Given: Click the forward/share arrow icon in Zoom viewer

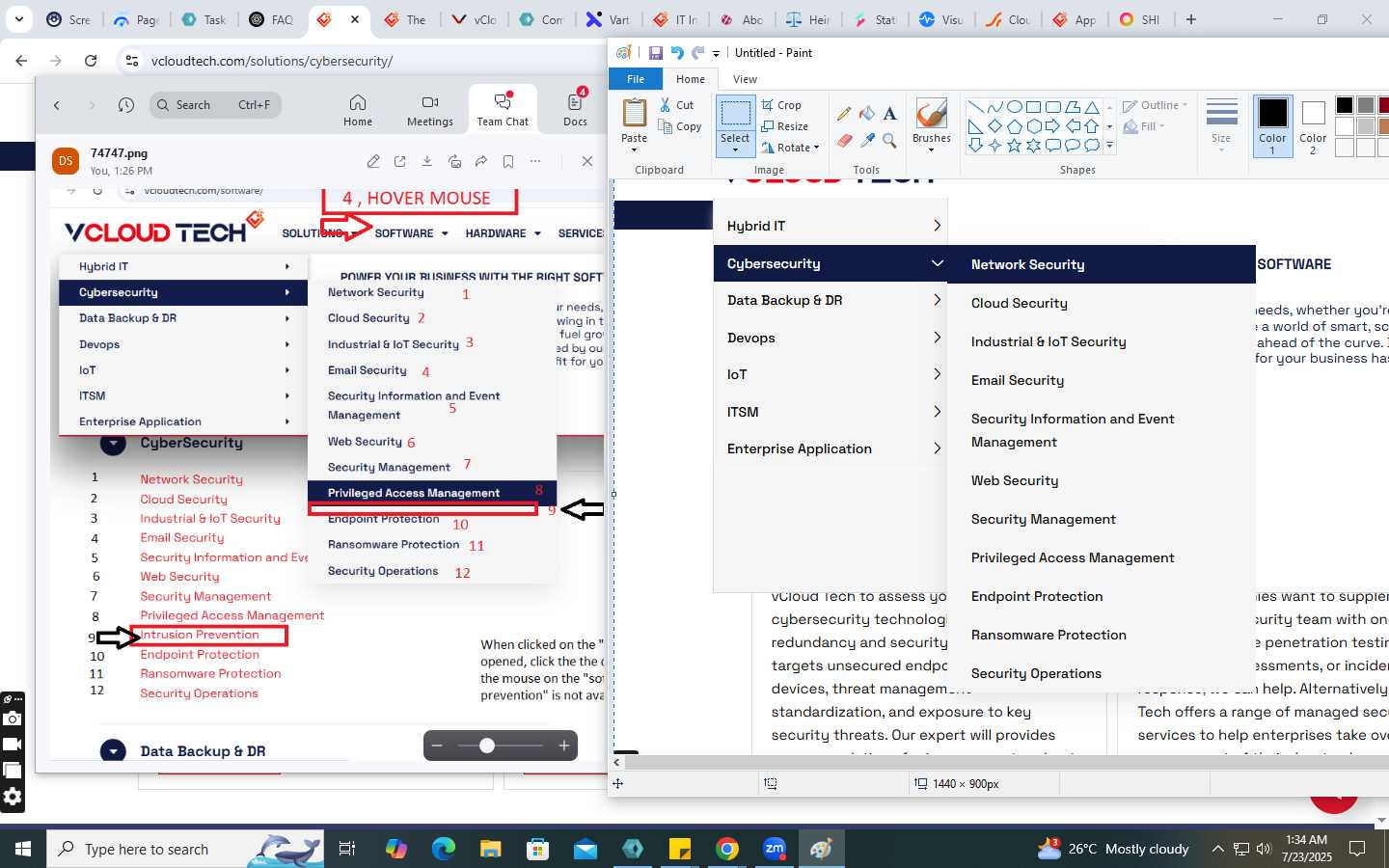Looking at the screenshot, I should click(x=481, y=161).
